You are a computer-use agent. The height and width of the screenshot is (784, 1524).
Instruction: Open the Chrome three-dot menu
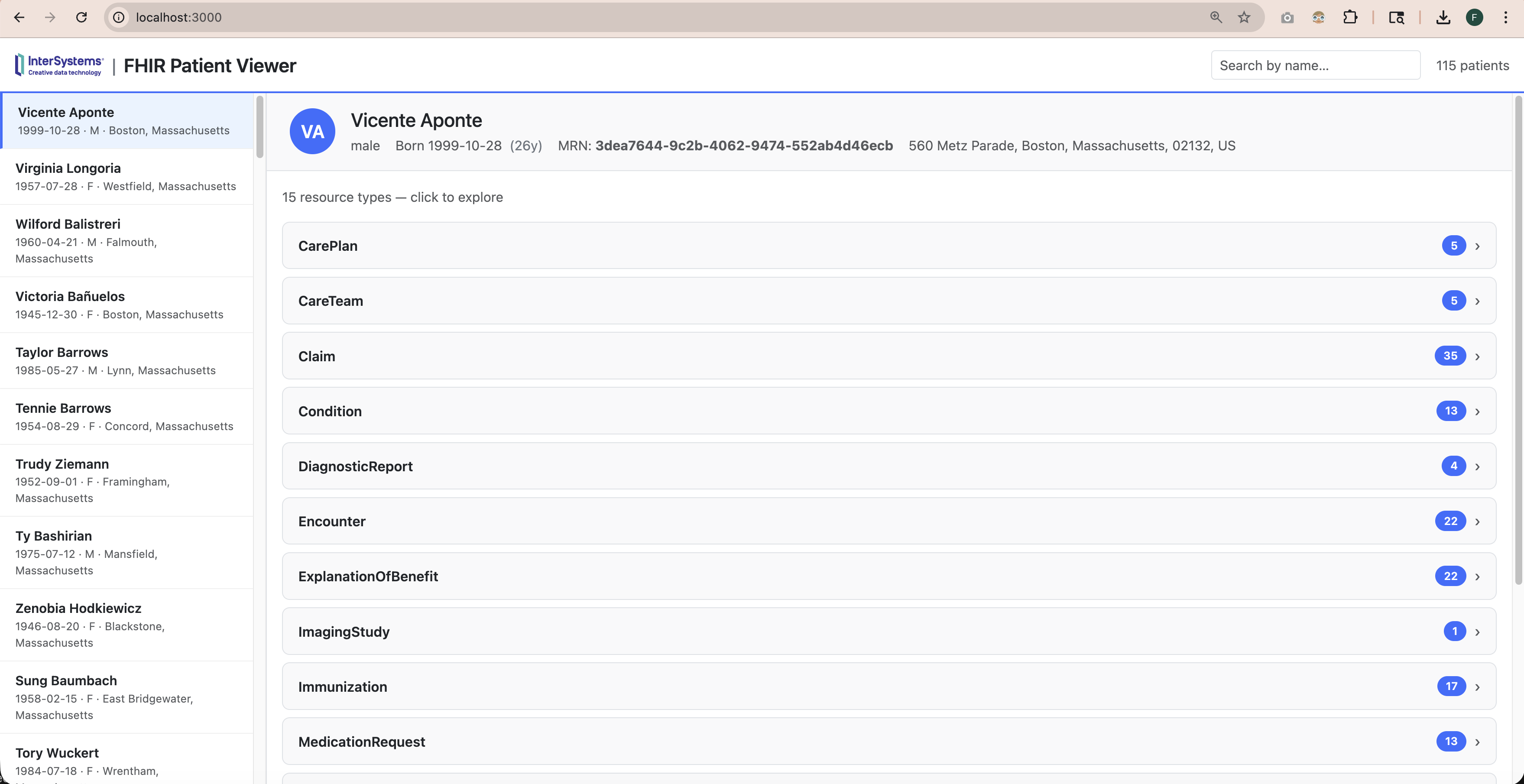pyautogui.click(x=1506, y=17)
